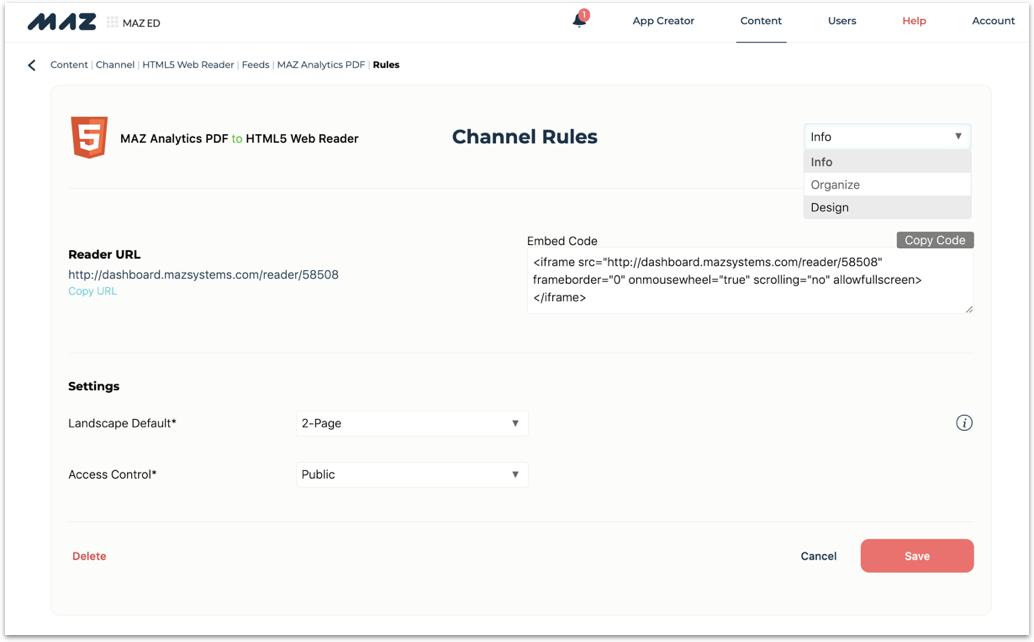Open the Access Control Public dropdown
1034x642 pixels.
pyautogui.click(x=412, y=475)
